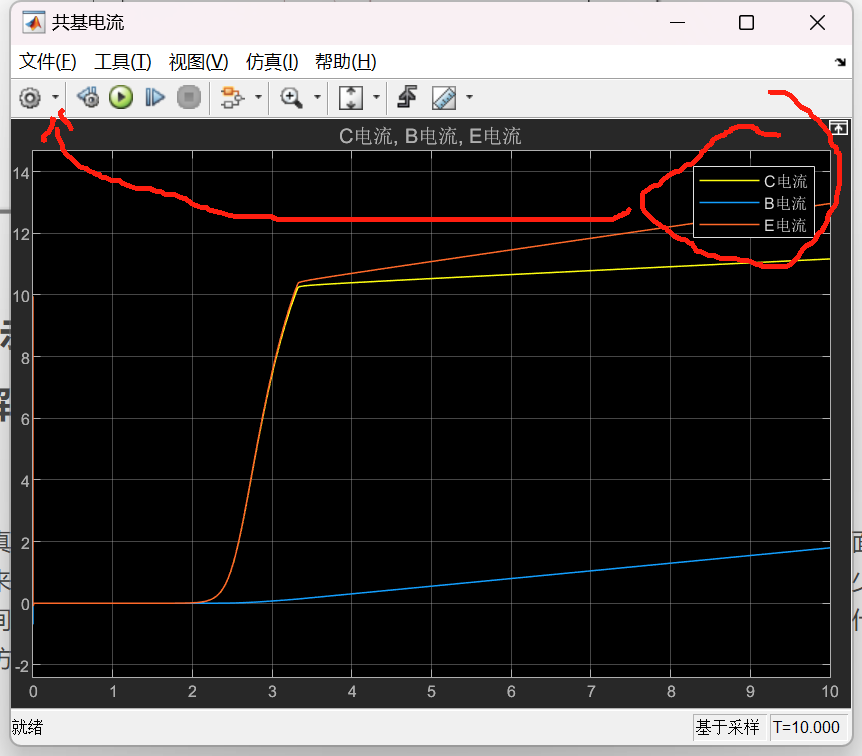
Task: Expand the measurements dropdown arrow
Action: (x=469, y=97)
